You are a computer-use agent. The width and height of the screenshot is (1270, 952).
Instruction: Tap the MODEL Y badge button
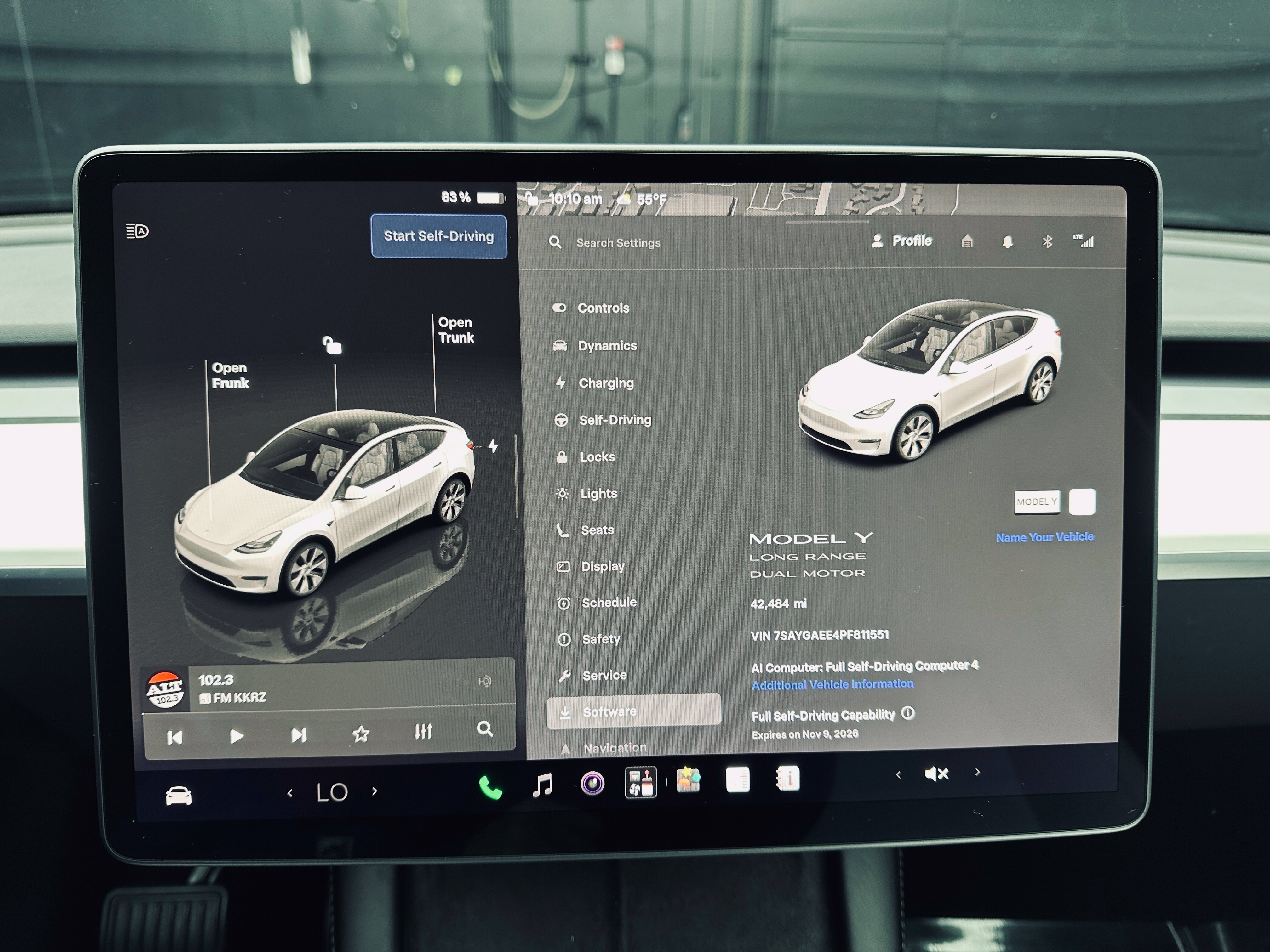pyautogui.click(x=1037, y=502)
